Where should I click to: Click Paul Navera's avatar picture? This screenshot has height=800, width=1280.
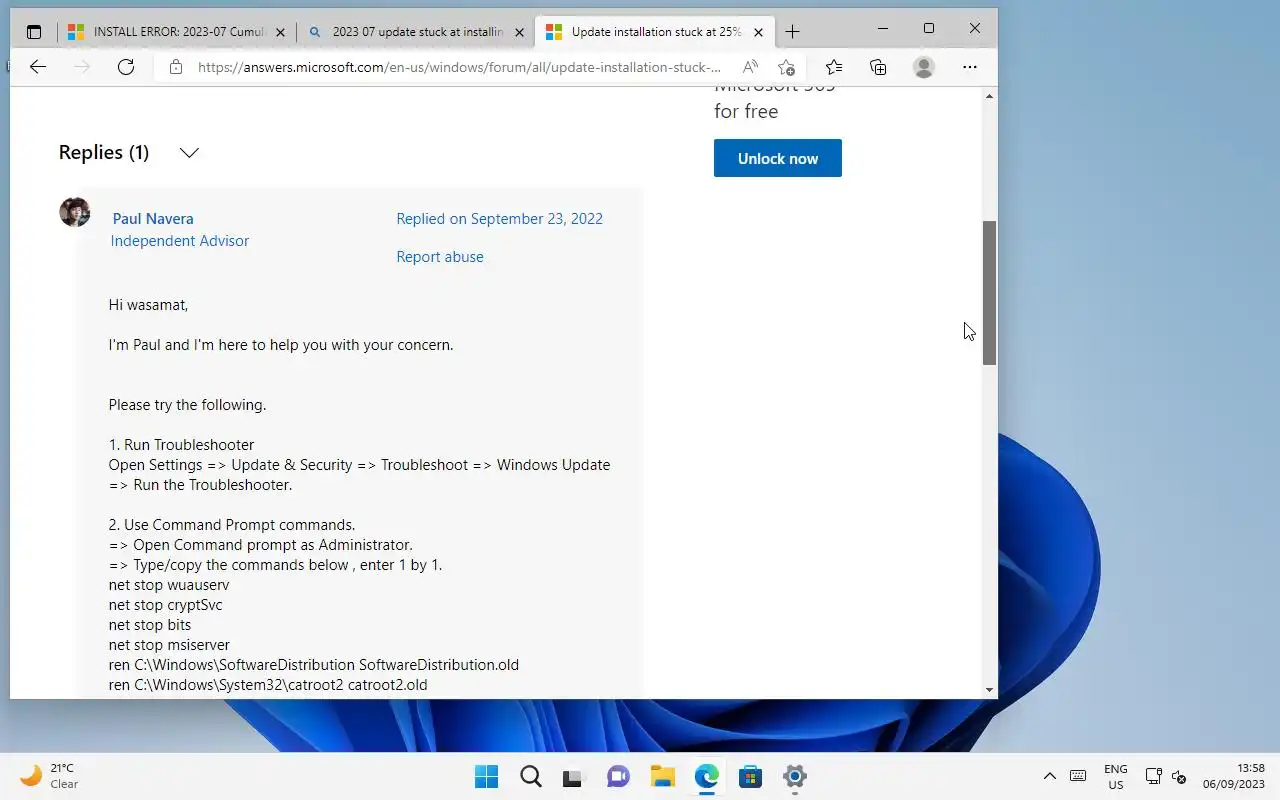click(x=75, y=212)
